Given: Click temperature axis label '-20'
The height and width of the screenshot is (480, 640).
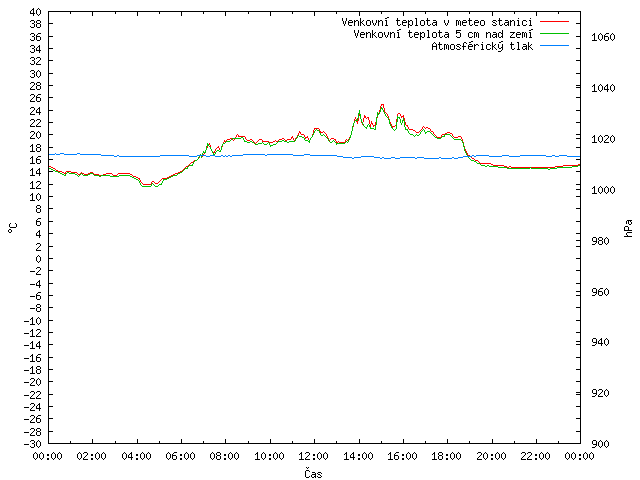Looking at the screenshot, I should 33,382.
